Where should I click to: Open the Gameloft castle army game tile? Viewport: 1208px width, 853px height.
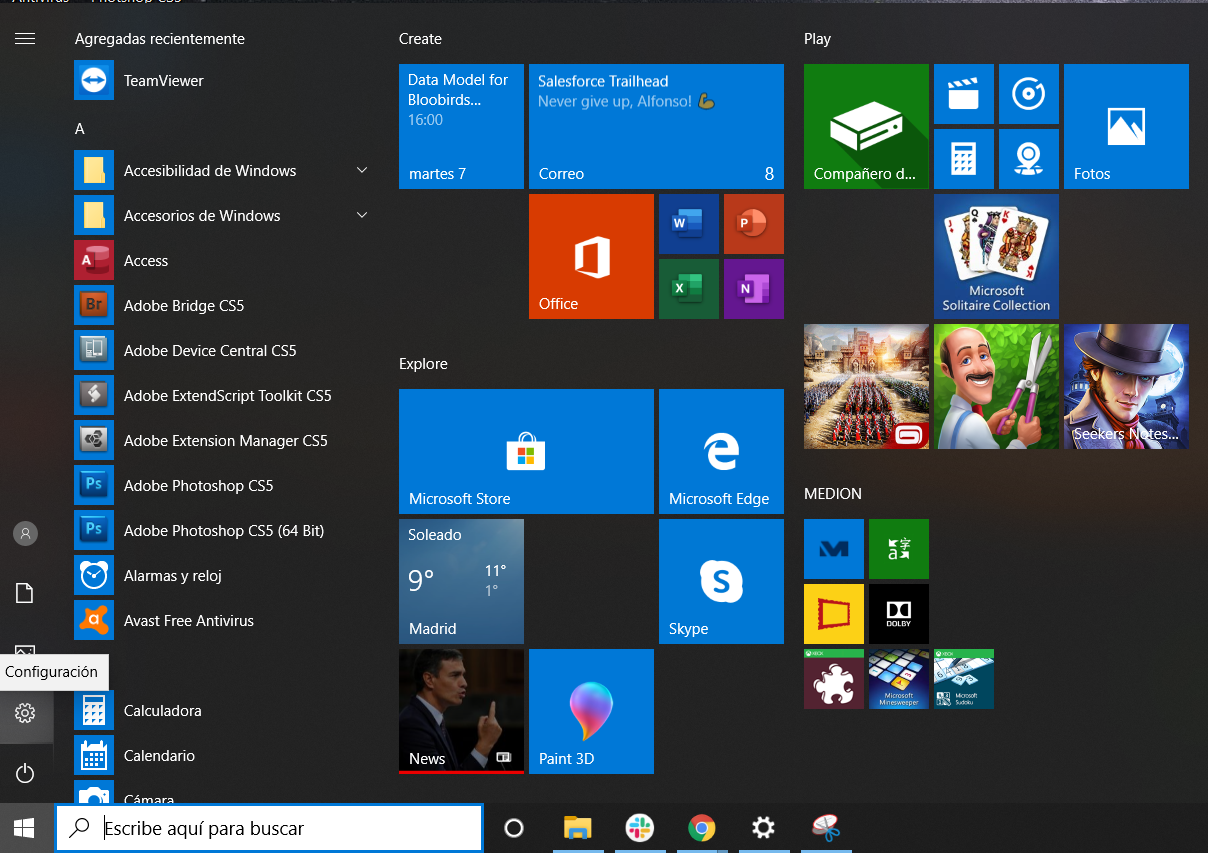pos(866,386)
